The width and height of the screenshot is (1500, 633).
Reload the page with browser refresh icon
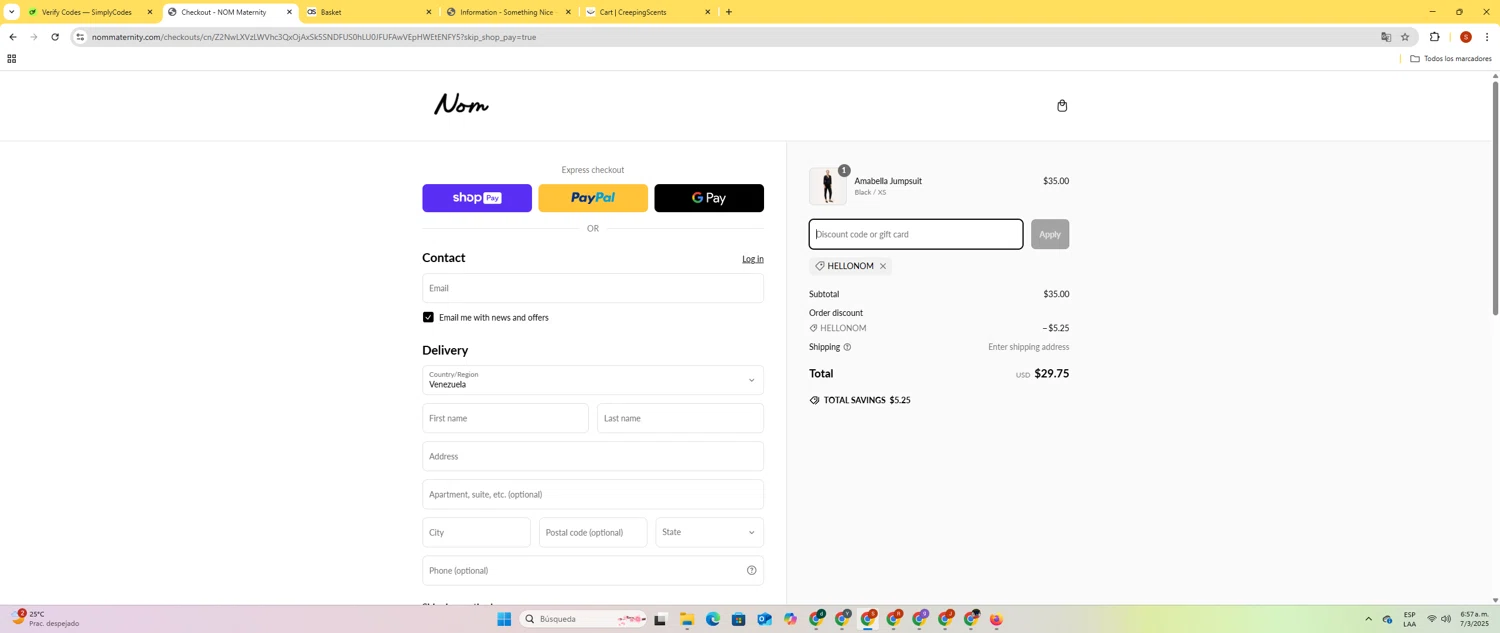pos(55,37)
